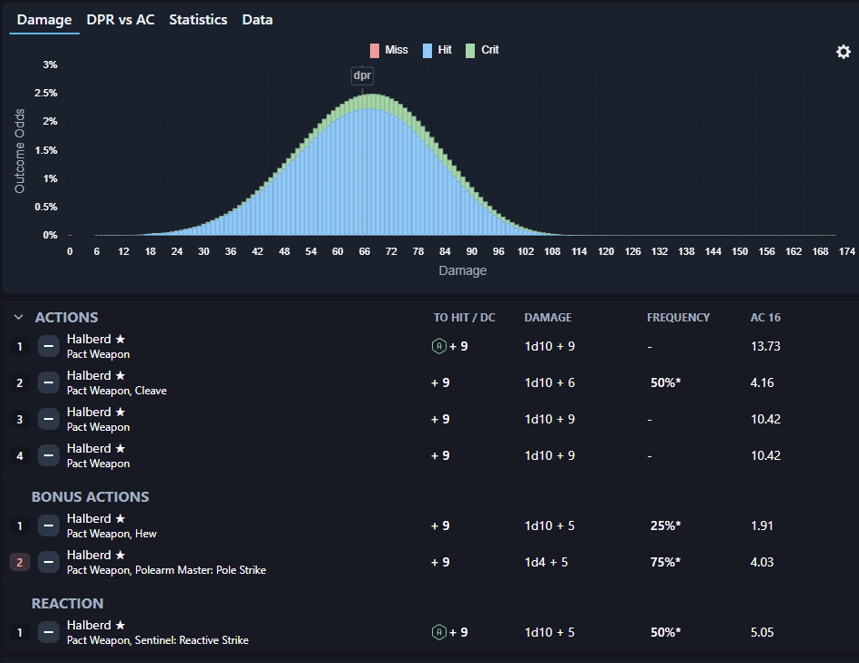This screenshot has width=859, height=663.
Task: Click minus button on Hew bonus action
Action: pos(48,526)
